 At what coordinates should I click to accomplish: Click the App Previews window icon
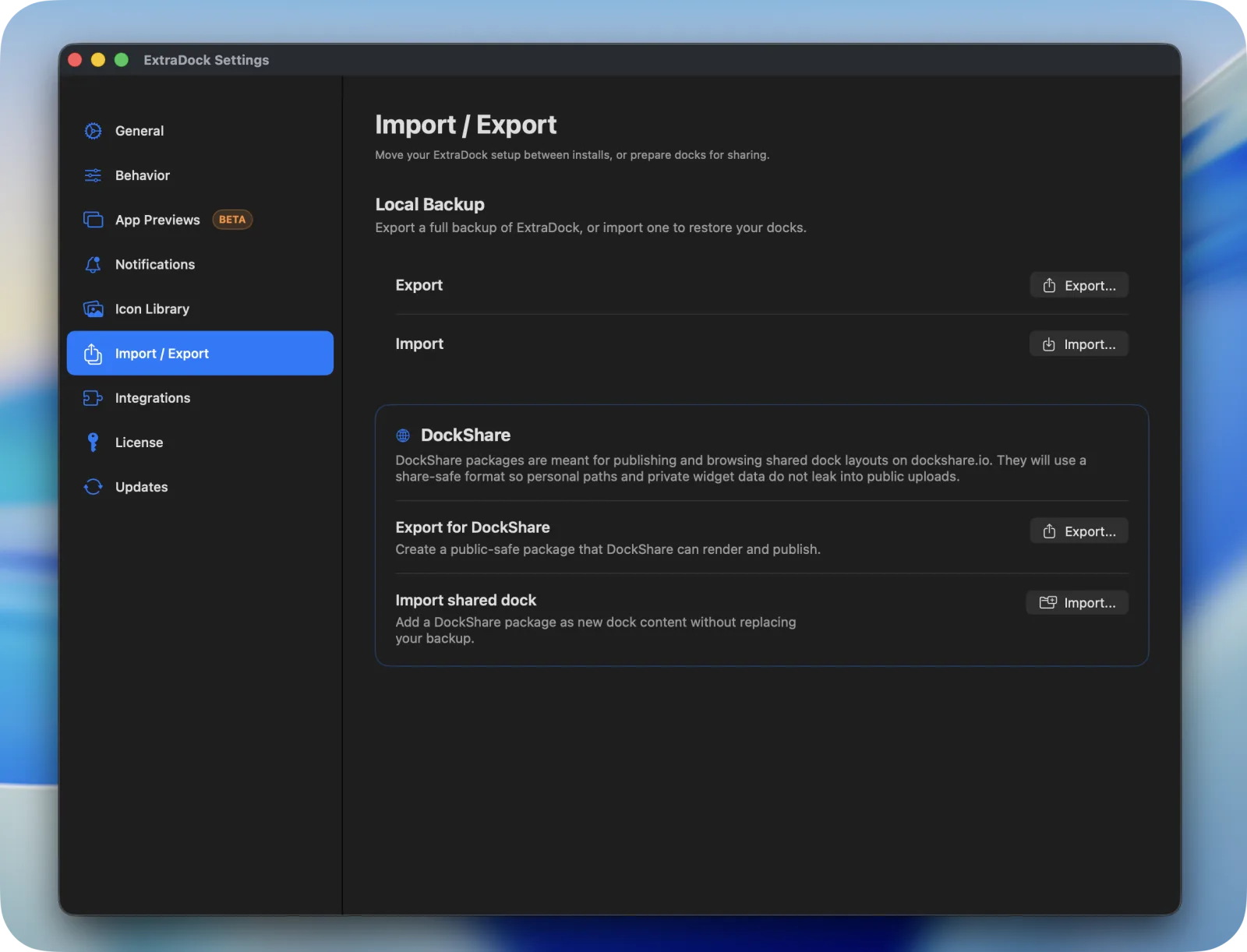pyautogui.click(x=93, y=220)
